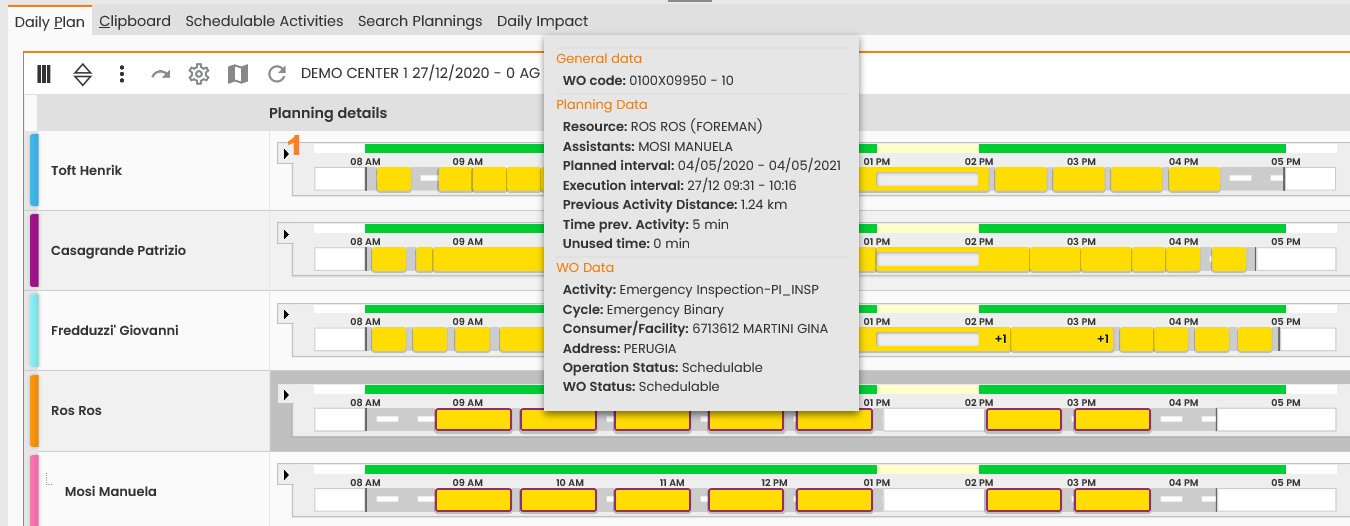Select Toft Henrik's yellow activity at 4 PM
This screenshot has height=526, width=1350.
click(x=1194, y=179)
